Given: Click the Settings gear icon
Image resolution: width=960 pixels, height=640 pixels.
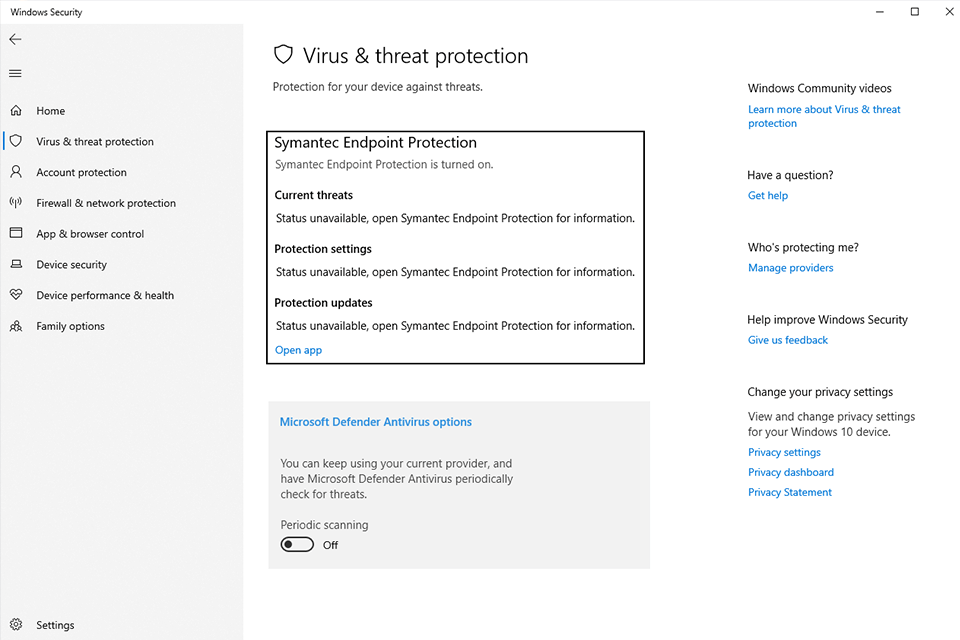Looking at the screenshot, I should pos(16,624).
